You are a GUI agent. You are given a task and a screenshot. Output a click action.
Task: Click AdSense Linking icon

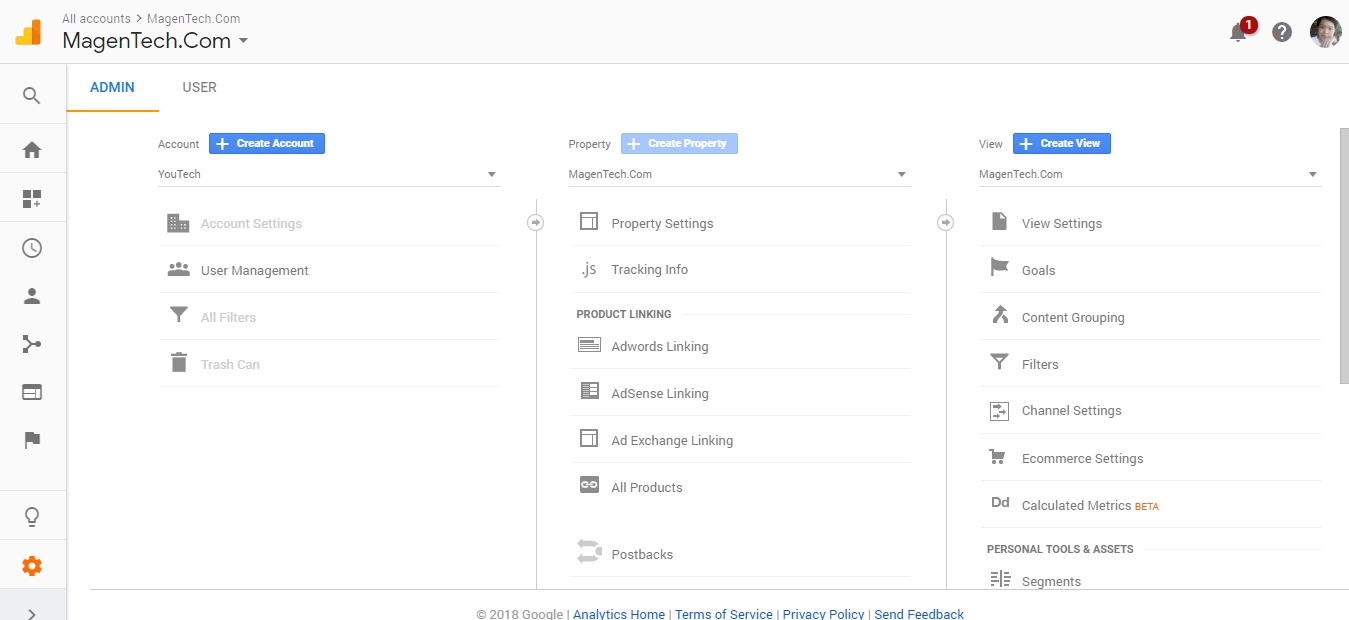point(589,392)
